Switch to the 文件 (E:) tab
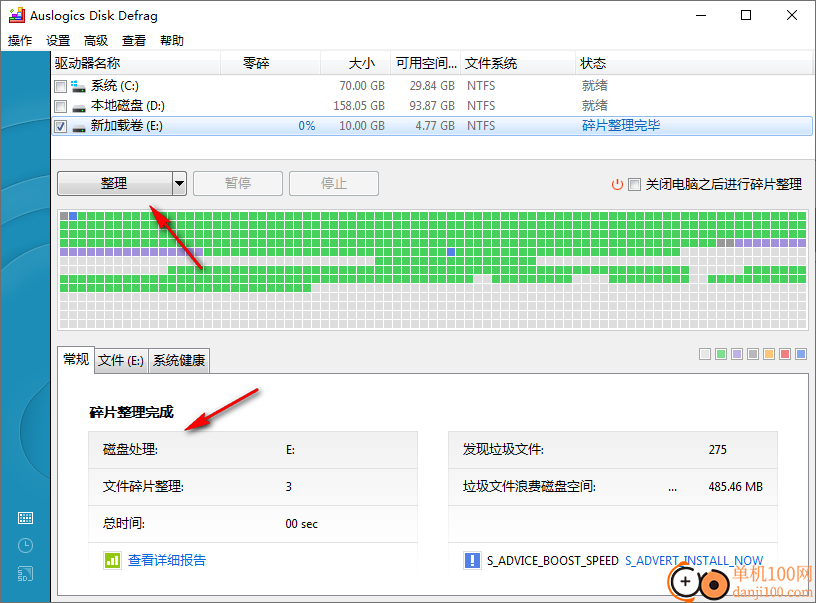This screenshot has width=816, height=603. (121, 361)
